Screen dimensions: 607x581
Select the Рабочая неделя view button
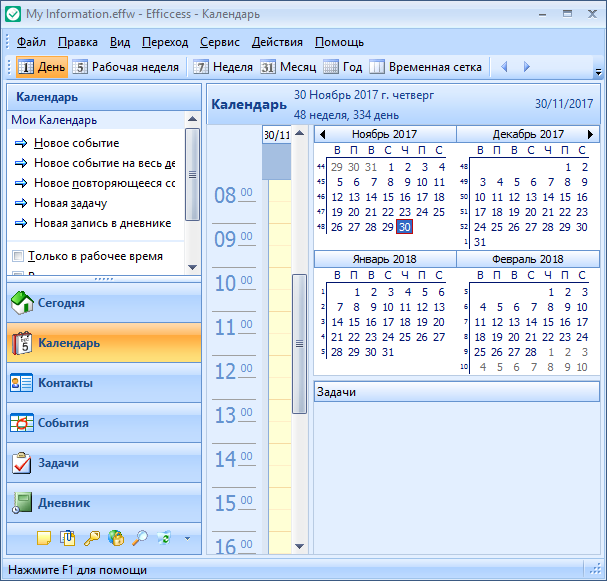[126, 67]
